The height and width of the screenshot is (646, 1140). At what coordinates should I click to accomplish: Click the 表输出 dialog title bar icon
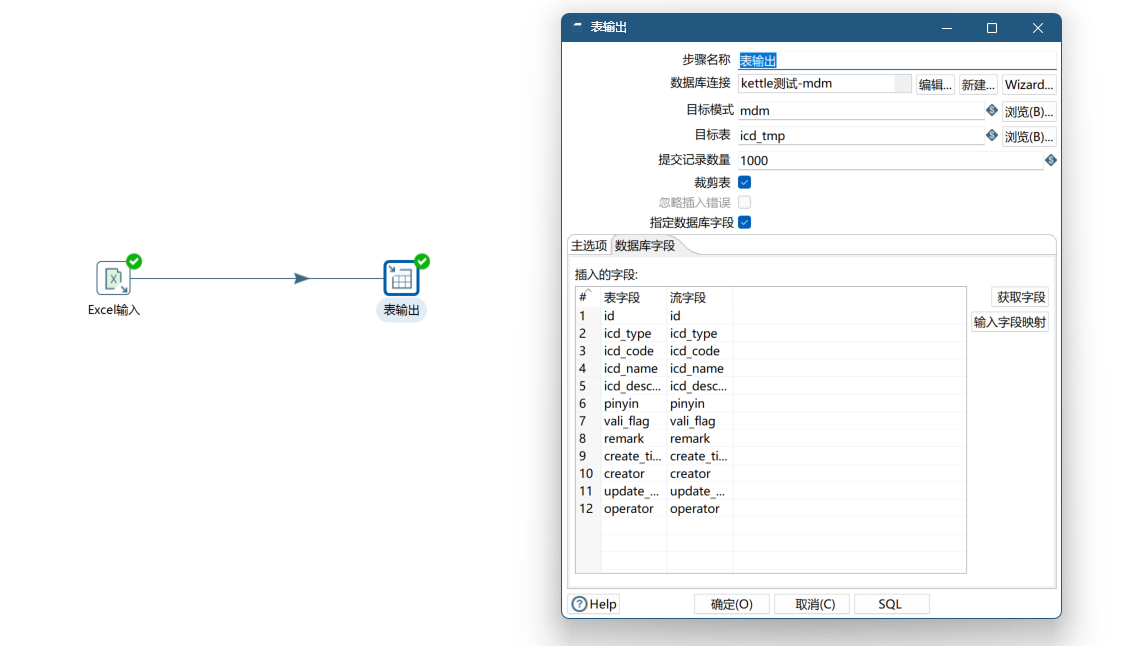(x=577, y=28)
